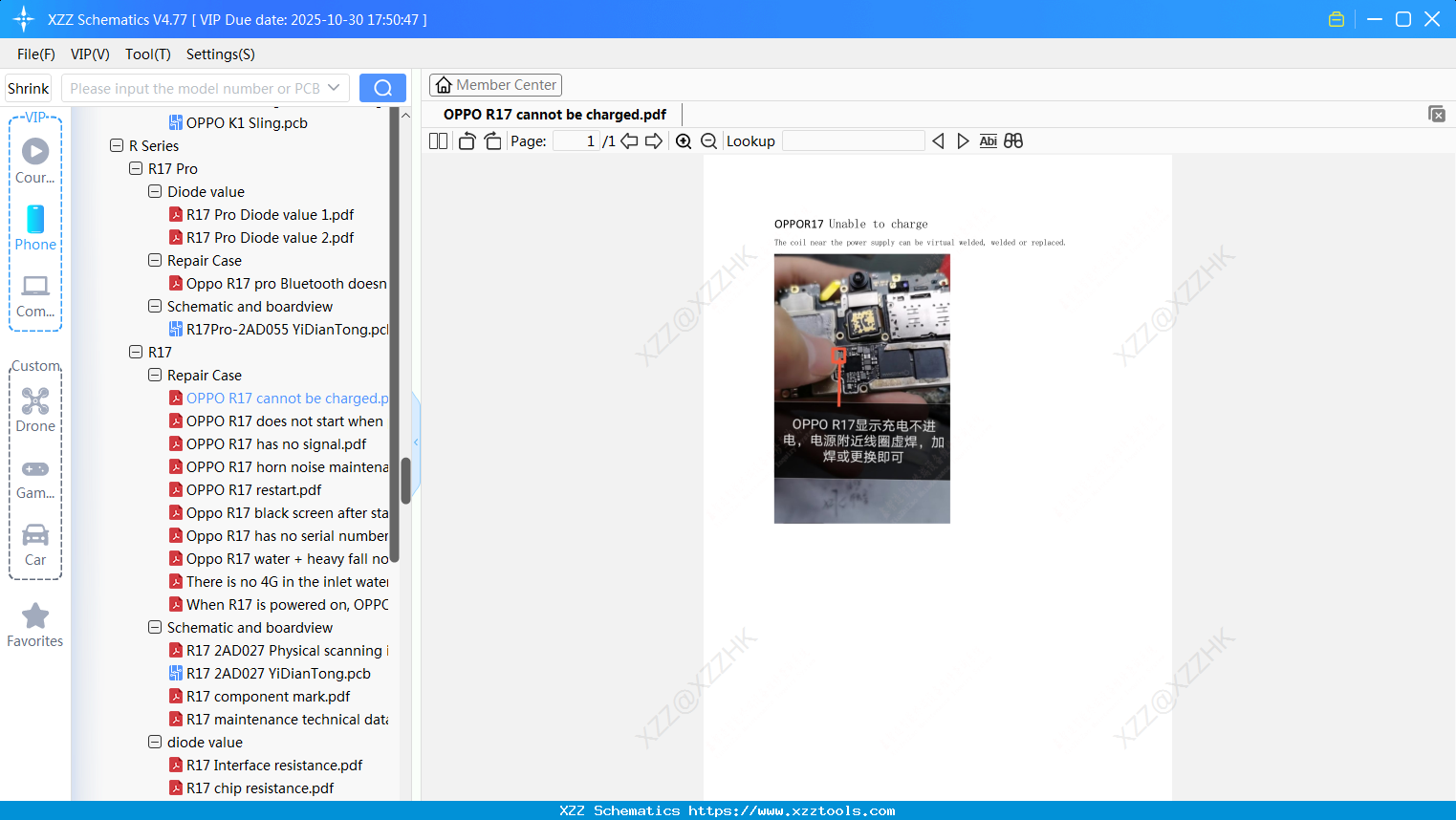Open R17 component mark.pdf
Image resolution: width=1456 pixels, height=820 pixels.
pyautogui.click(x=268, y=697)
